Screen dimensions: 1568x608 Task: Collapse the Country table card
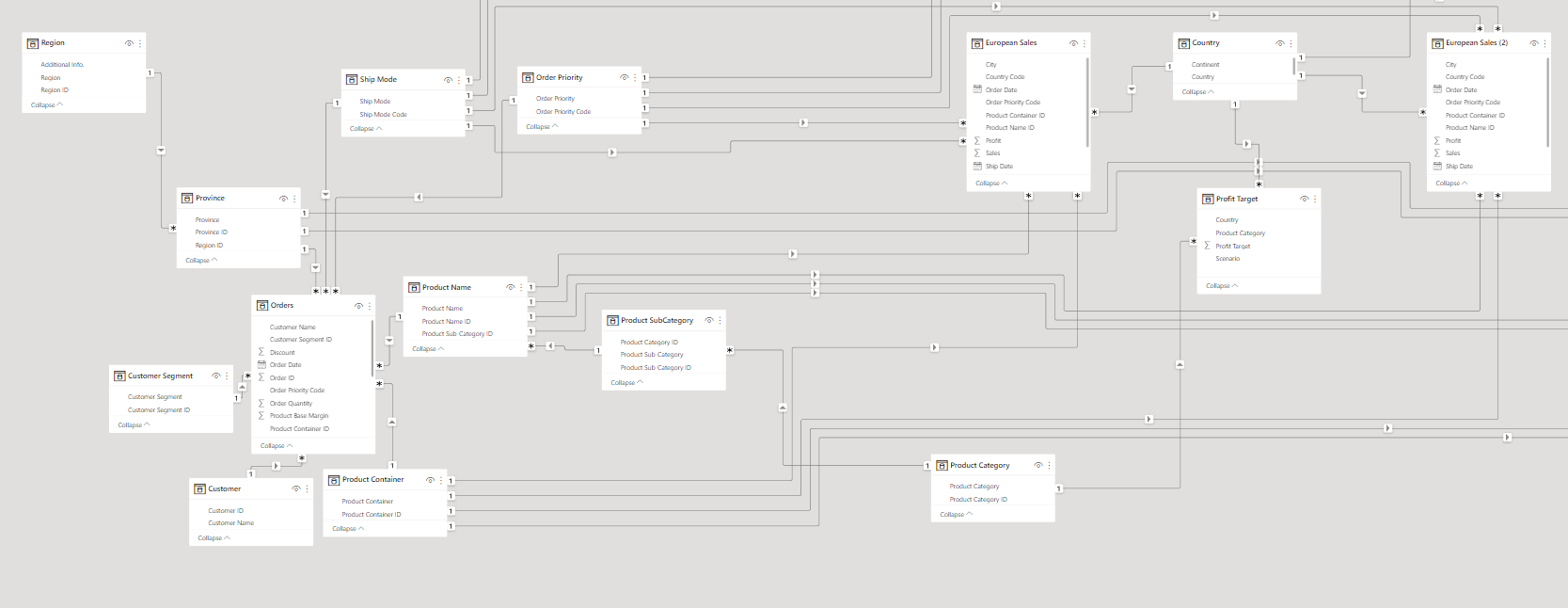(x=1197, y=92)
